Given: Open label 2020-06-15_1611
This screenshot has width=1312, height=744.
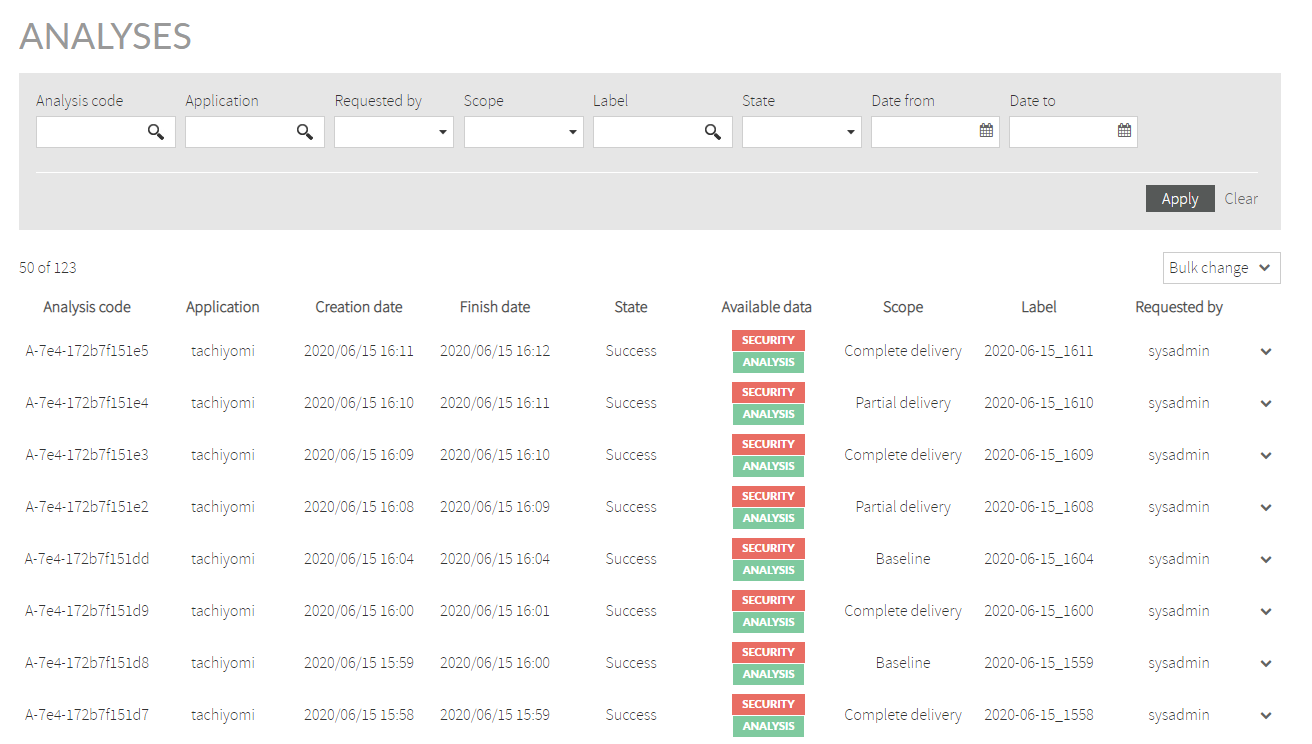Looking at the screenshot, I should pyautogui.click(x=1038, y=351).
